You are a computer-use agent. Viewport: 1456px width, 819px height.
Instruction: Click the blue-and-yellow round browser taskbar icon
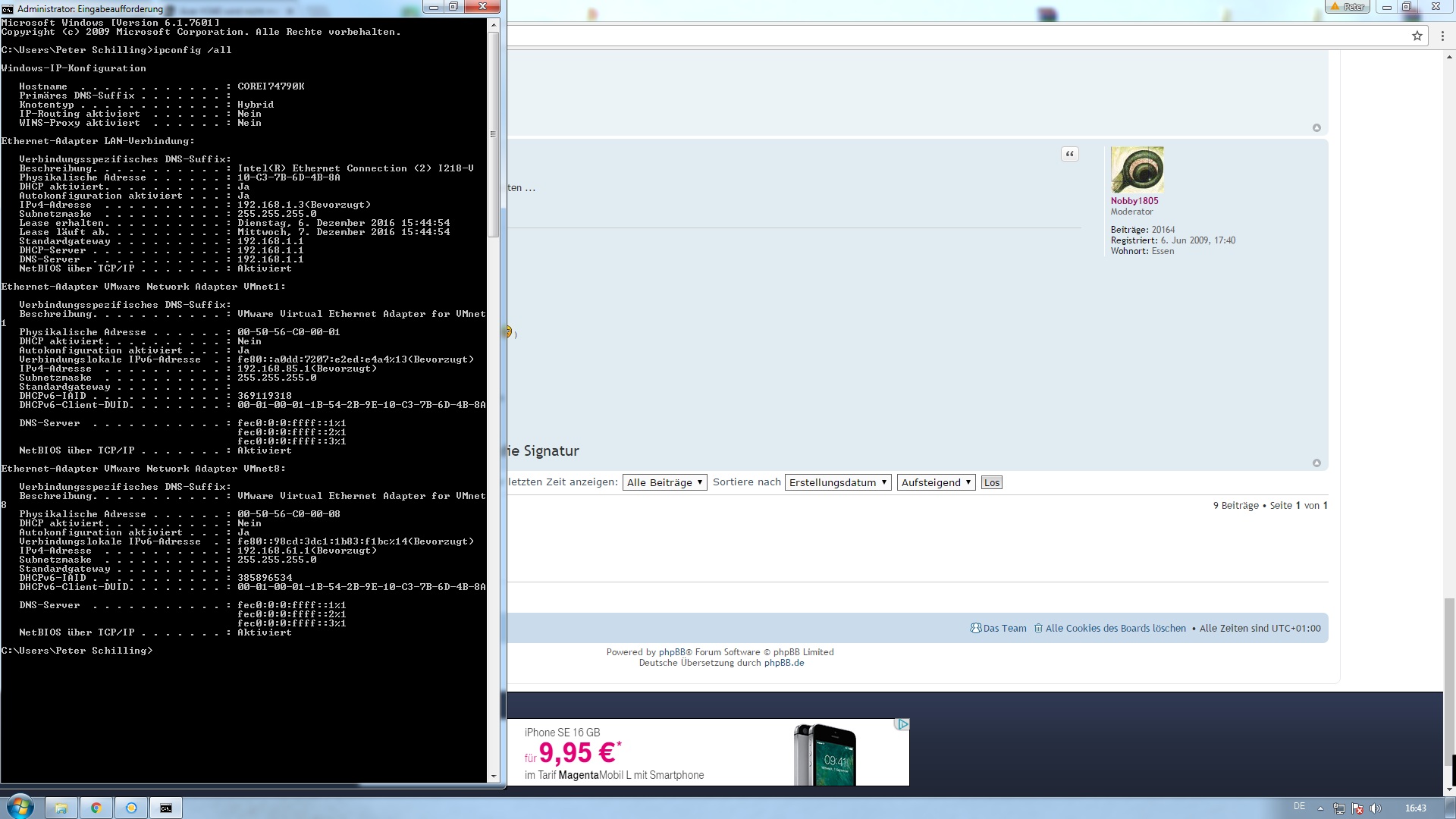(131, 808)
